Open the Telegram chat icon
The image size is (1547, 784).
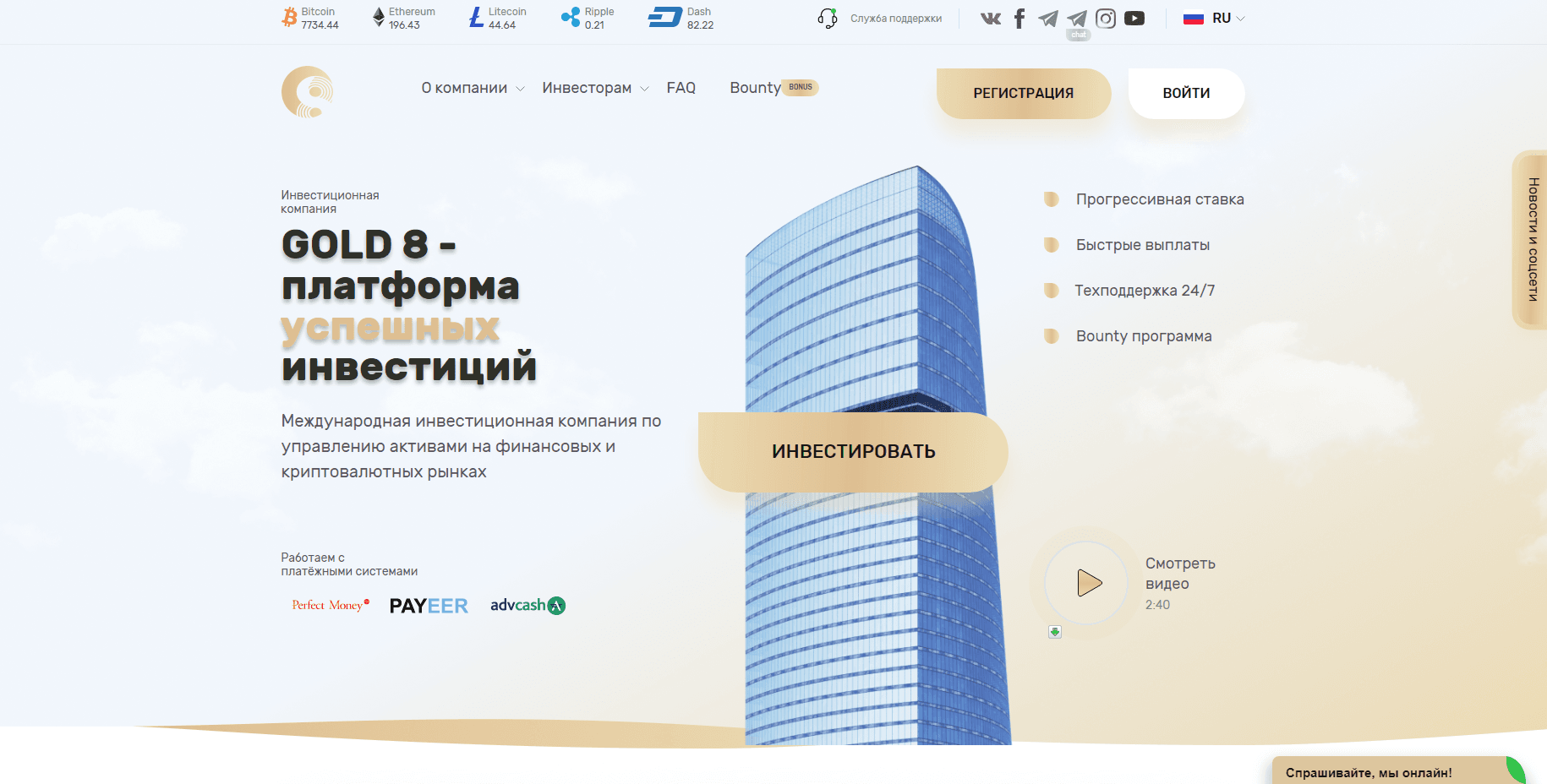coord(1077,19)
